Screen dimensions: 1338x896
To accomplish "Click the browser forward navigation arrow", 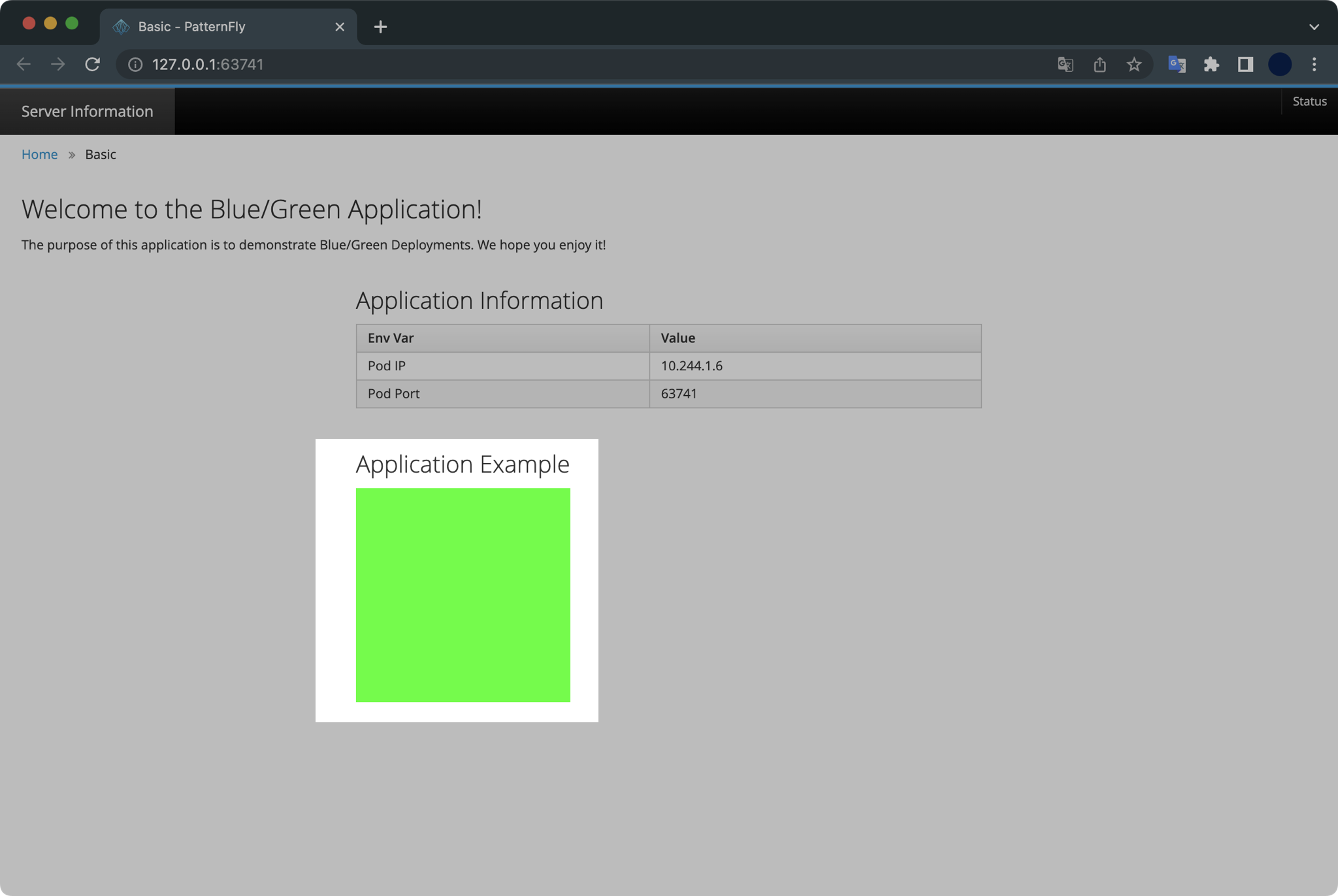I will [x=57, y=64].
